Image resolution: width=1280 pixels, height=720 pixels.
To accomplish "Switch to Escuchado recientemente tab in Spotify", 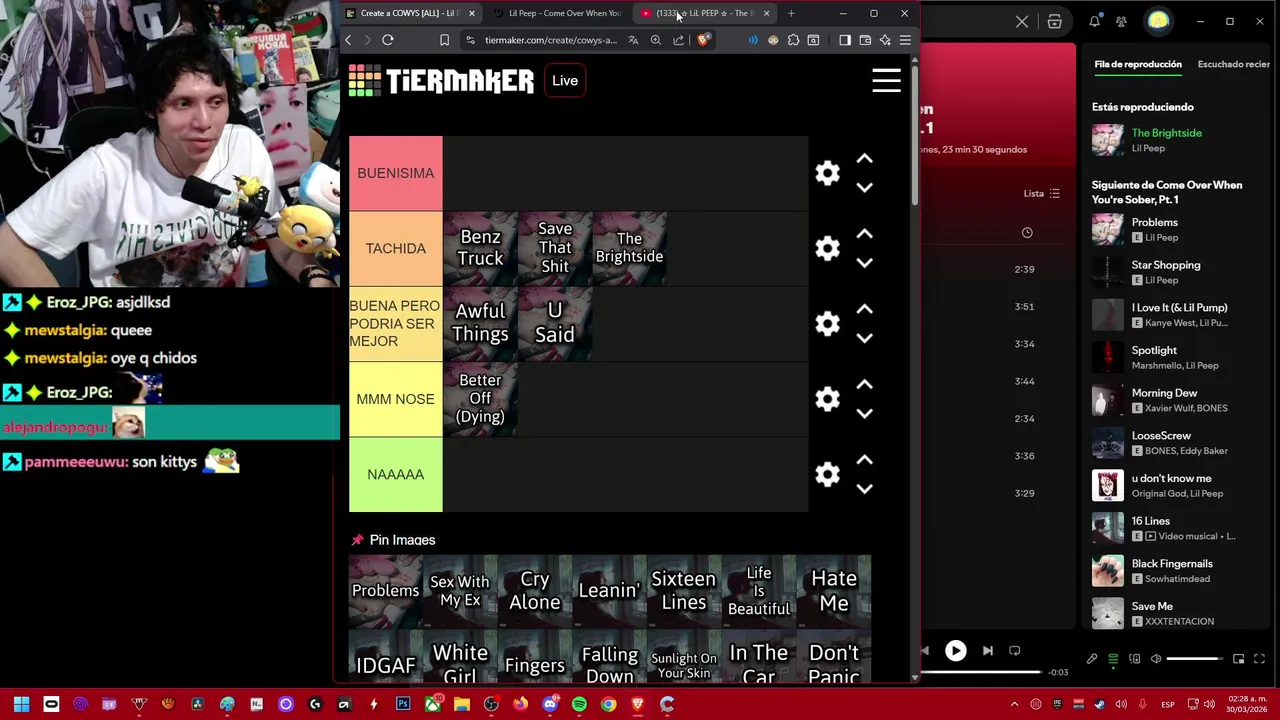I will pyautogui.click(x=1234, y=64).
